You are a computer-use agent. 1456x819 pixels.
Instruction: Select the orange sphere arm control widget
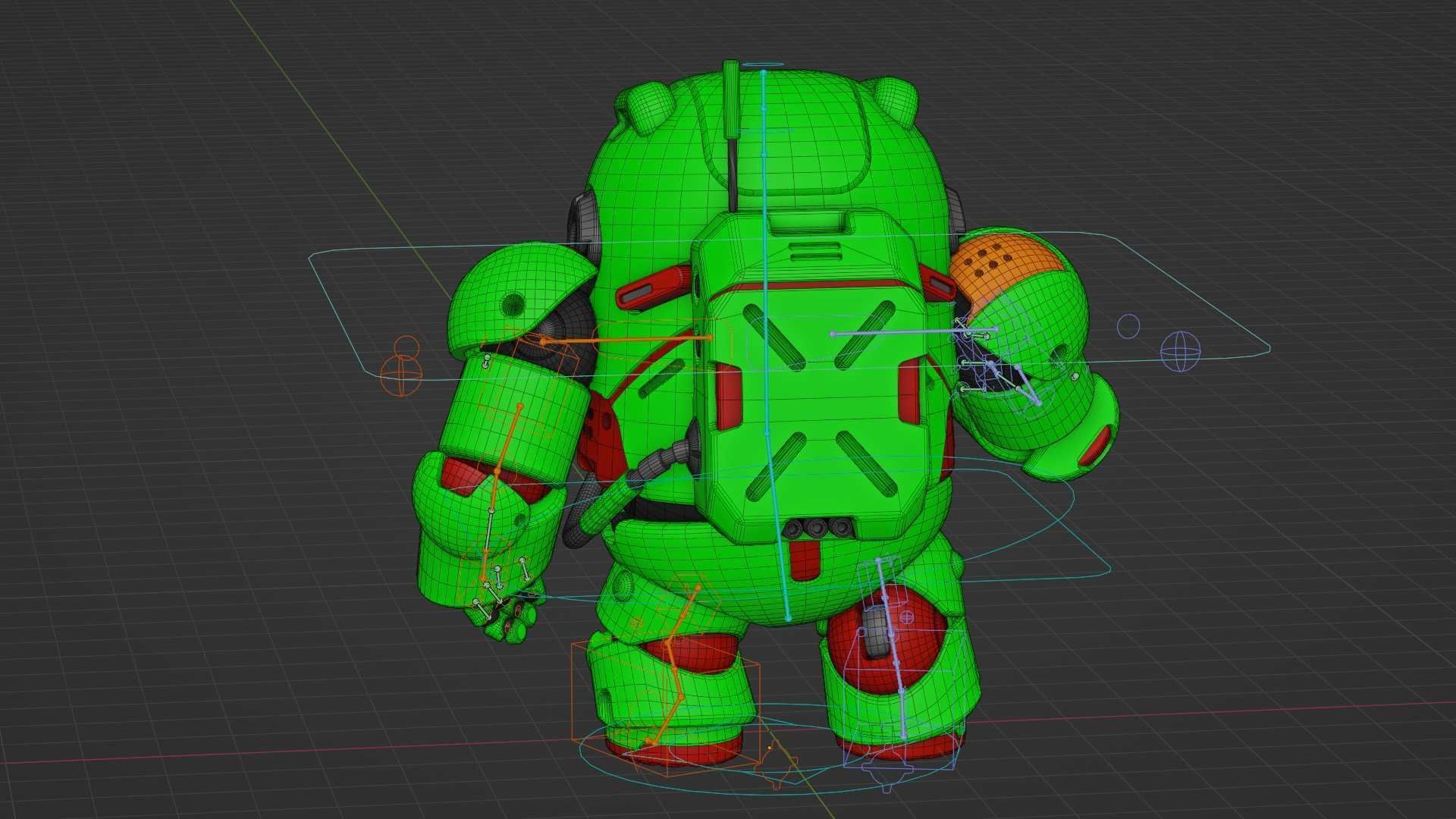point(400,375)
